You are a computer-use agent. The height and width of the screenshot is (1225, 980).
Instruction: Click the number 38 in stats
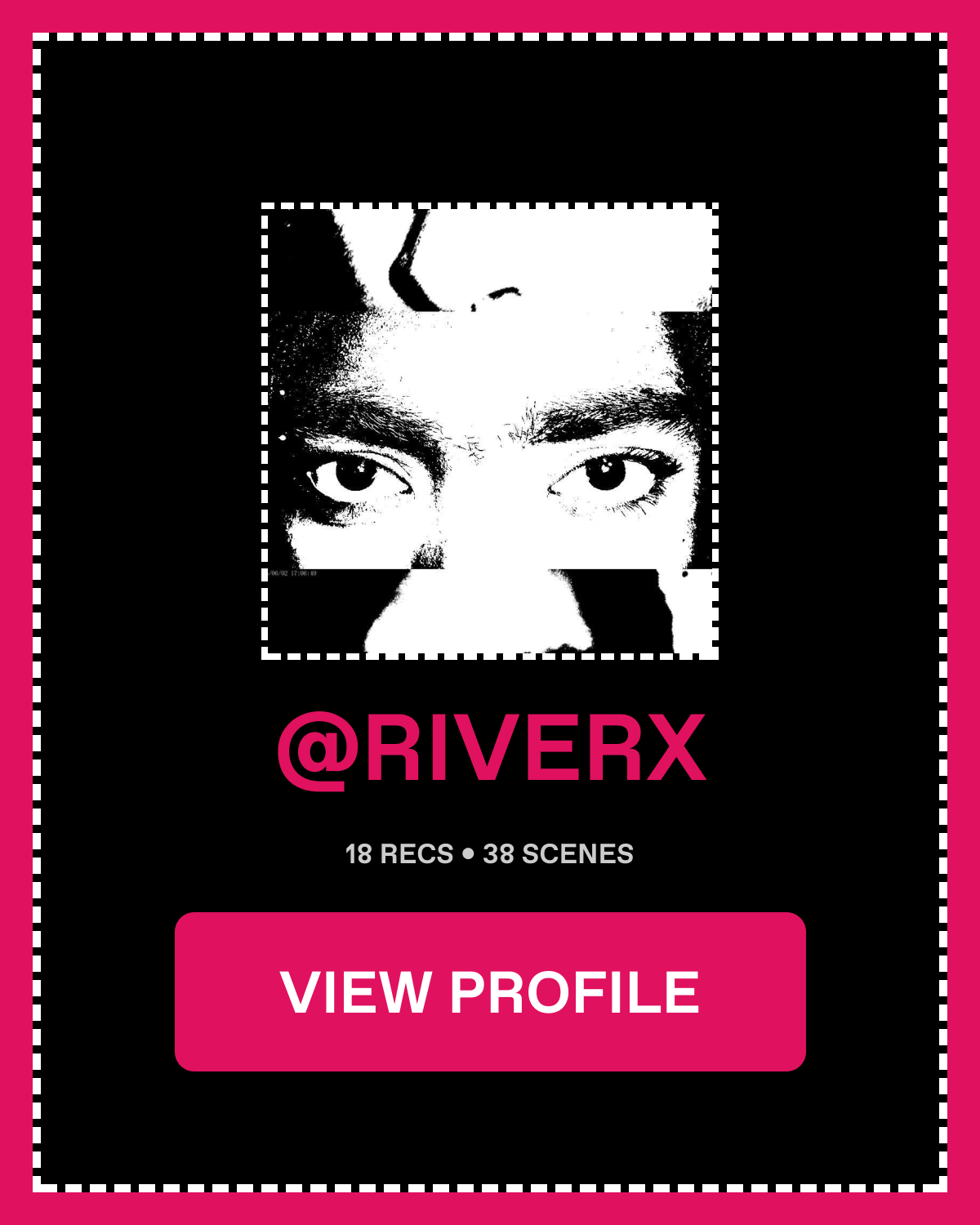pyautogui.click(x=498, y=854)
